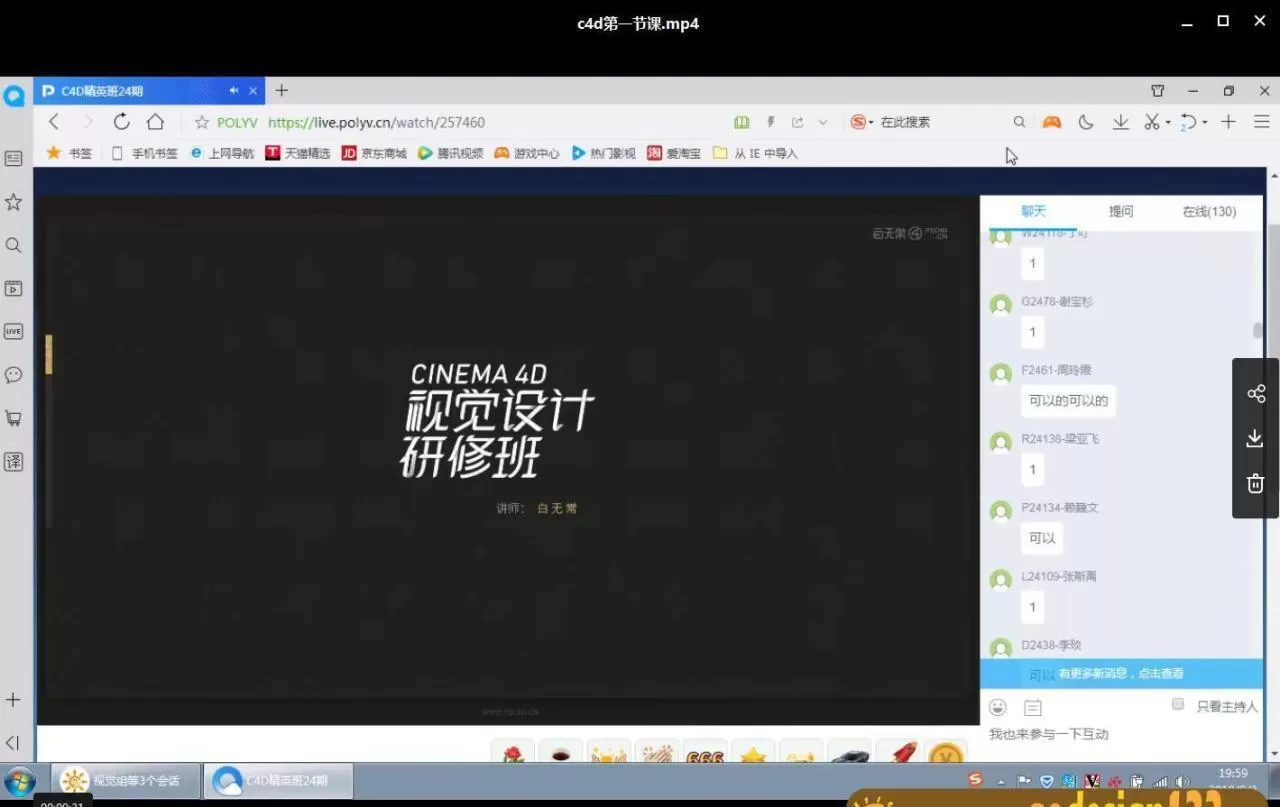Open the browser download manager
Image resolution: width=1280 pixels, height=807 pixels.
[x=1119, y=121]
